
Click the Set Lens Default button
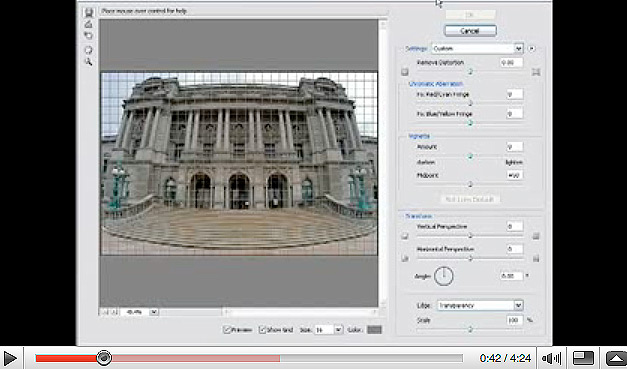[x=470, y=199]
